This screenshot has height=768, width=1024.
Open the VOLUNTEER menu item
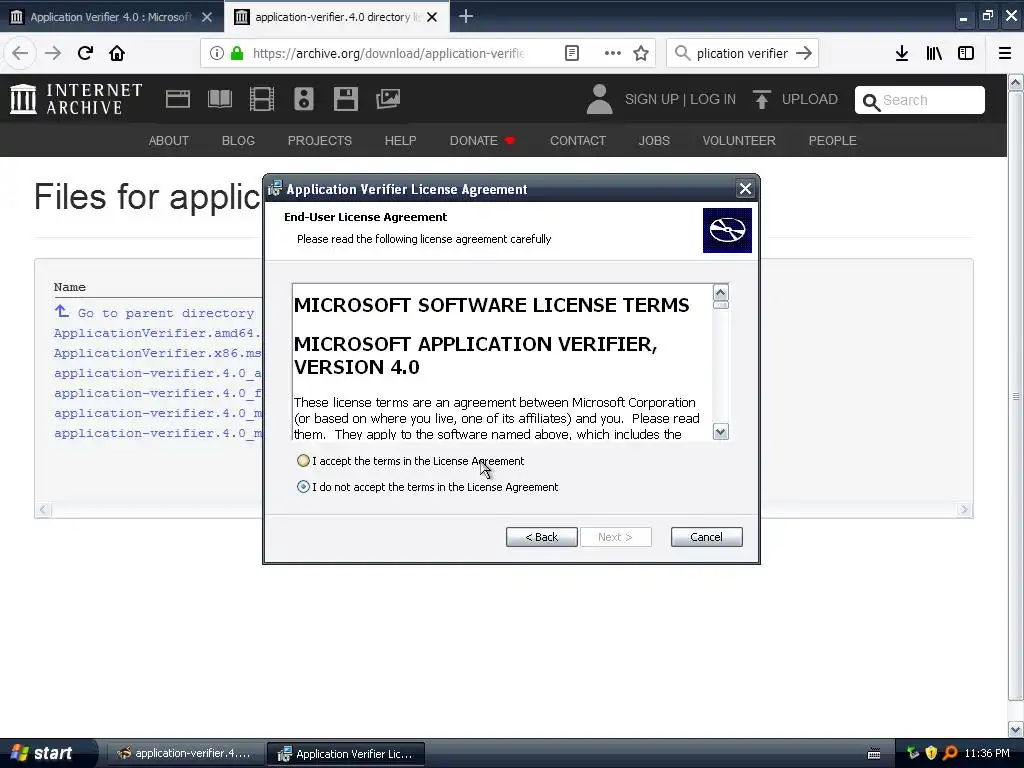[x=739, y=140]
